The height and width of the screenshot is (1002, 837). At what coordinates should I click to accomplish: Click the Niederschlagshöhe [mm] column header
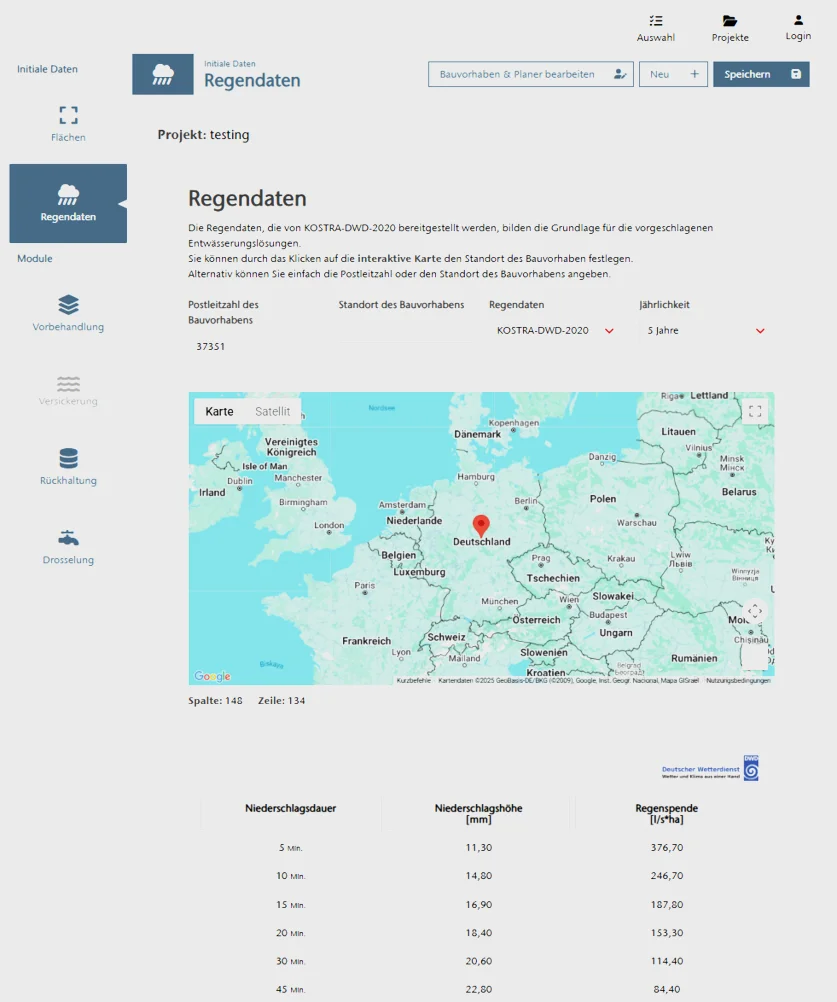(x=479, y=813)
